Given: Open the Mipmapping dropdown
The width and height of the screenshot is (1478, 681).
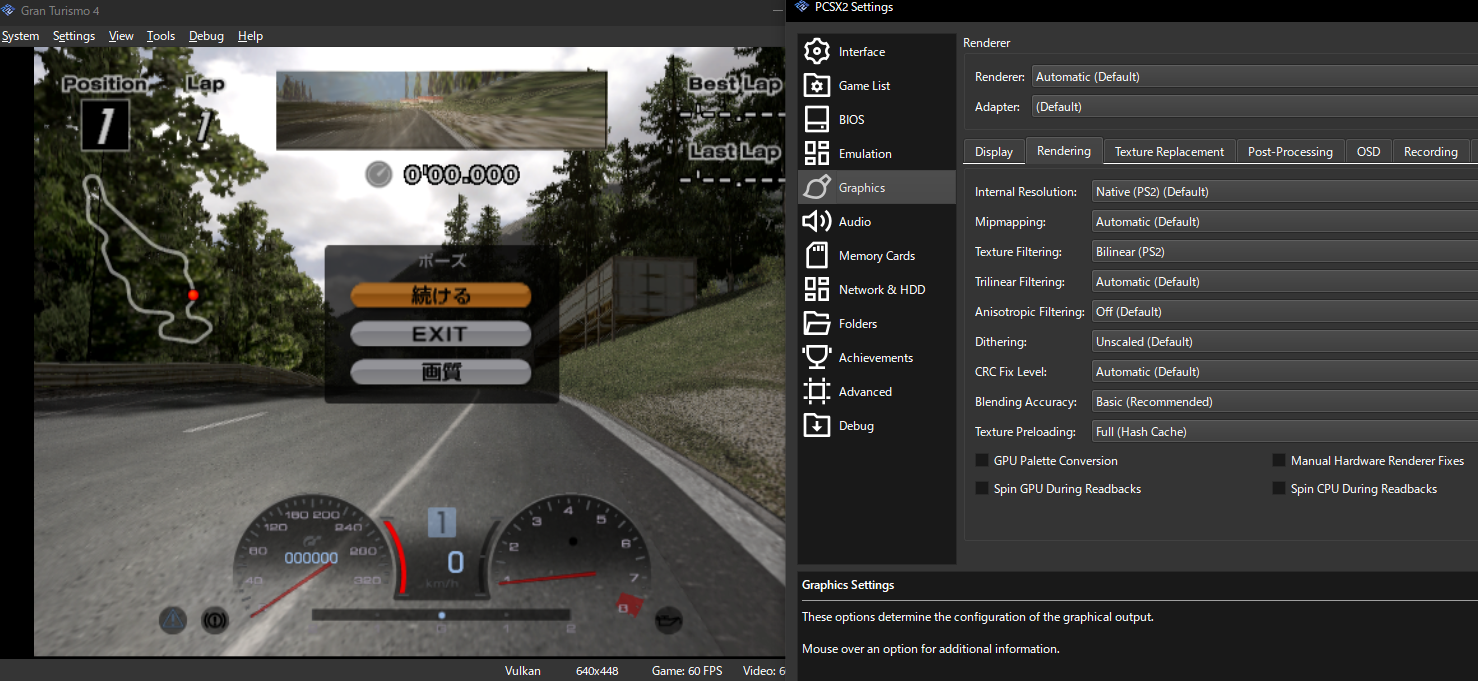Looking at the screenshot, I should tap(1284, 222).
